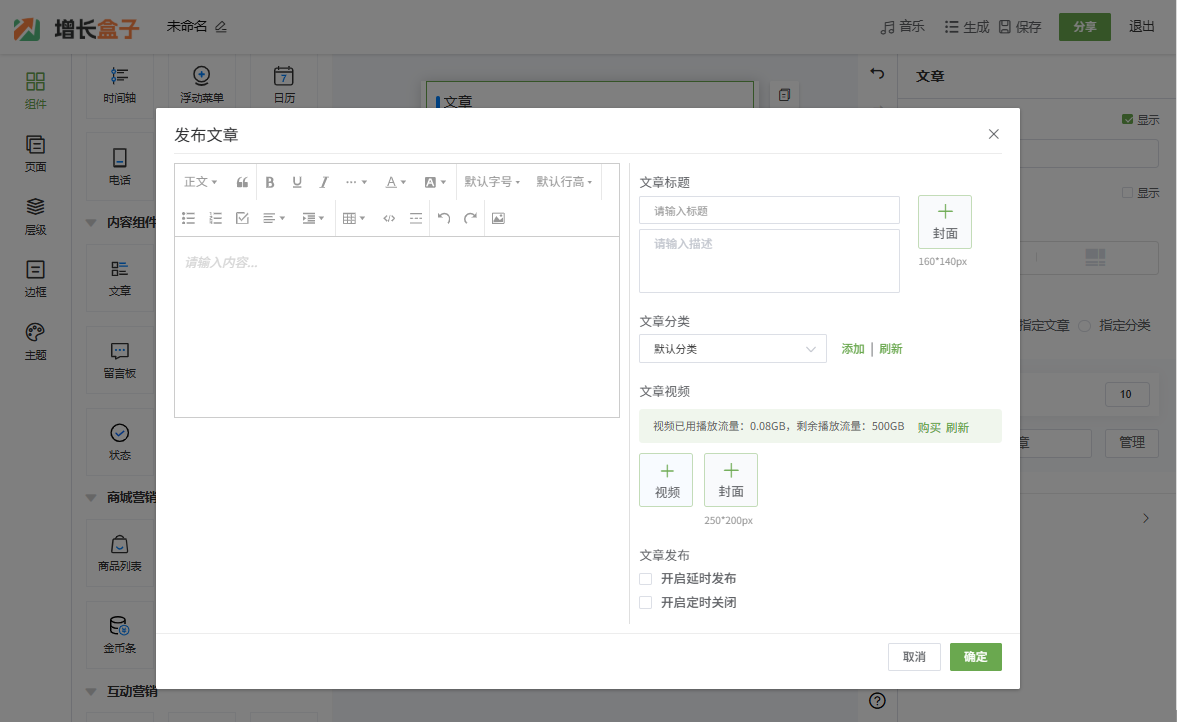Viewport: 1177px width, 722px height.
Task: Apply underline formatting in the editor toolbar
Action: [x=297, y=182]
